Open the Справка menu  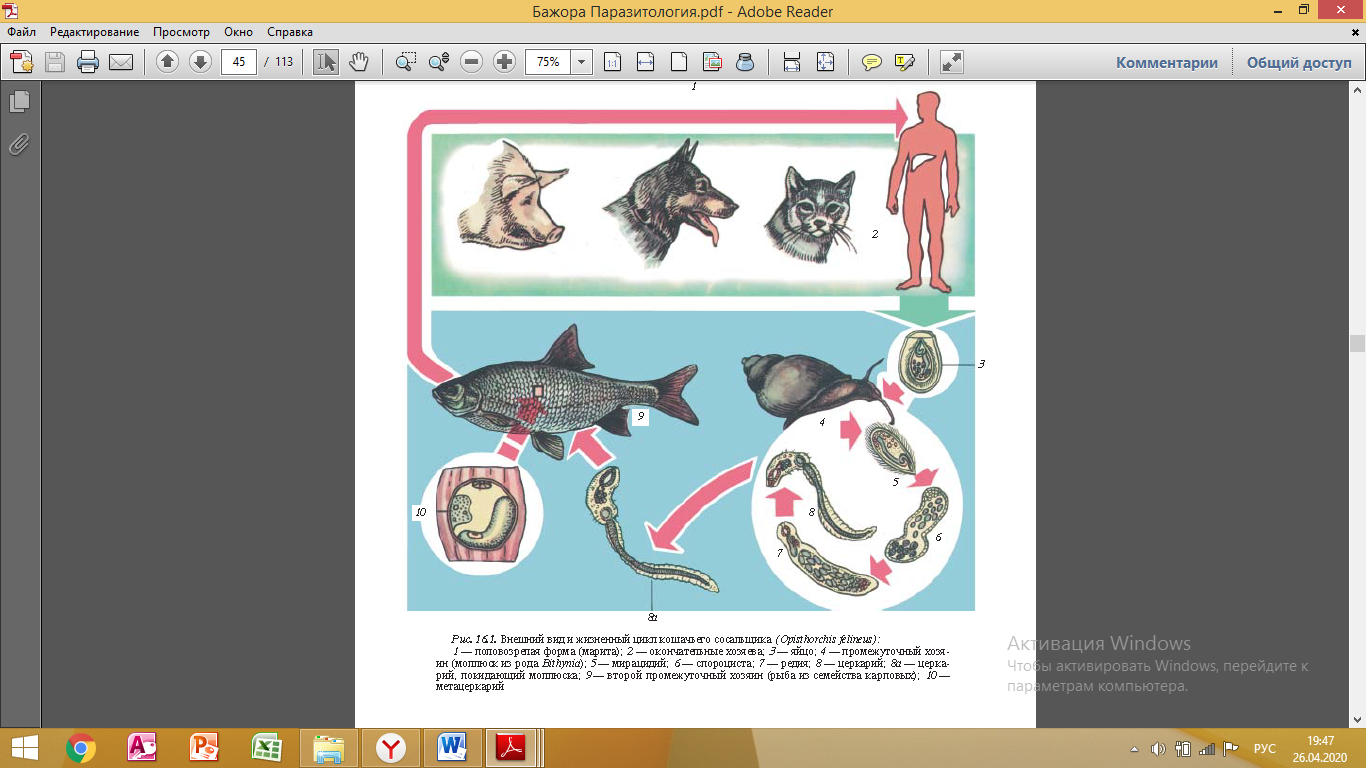click(290, 32)
